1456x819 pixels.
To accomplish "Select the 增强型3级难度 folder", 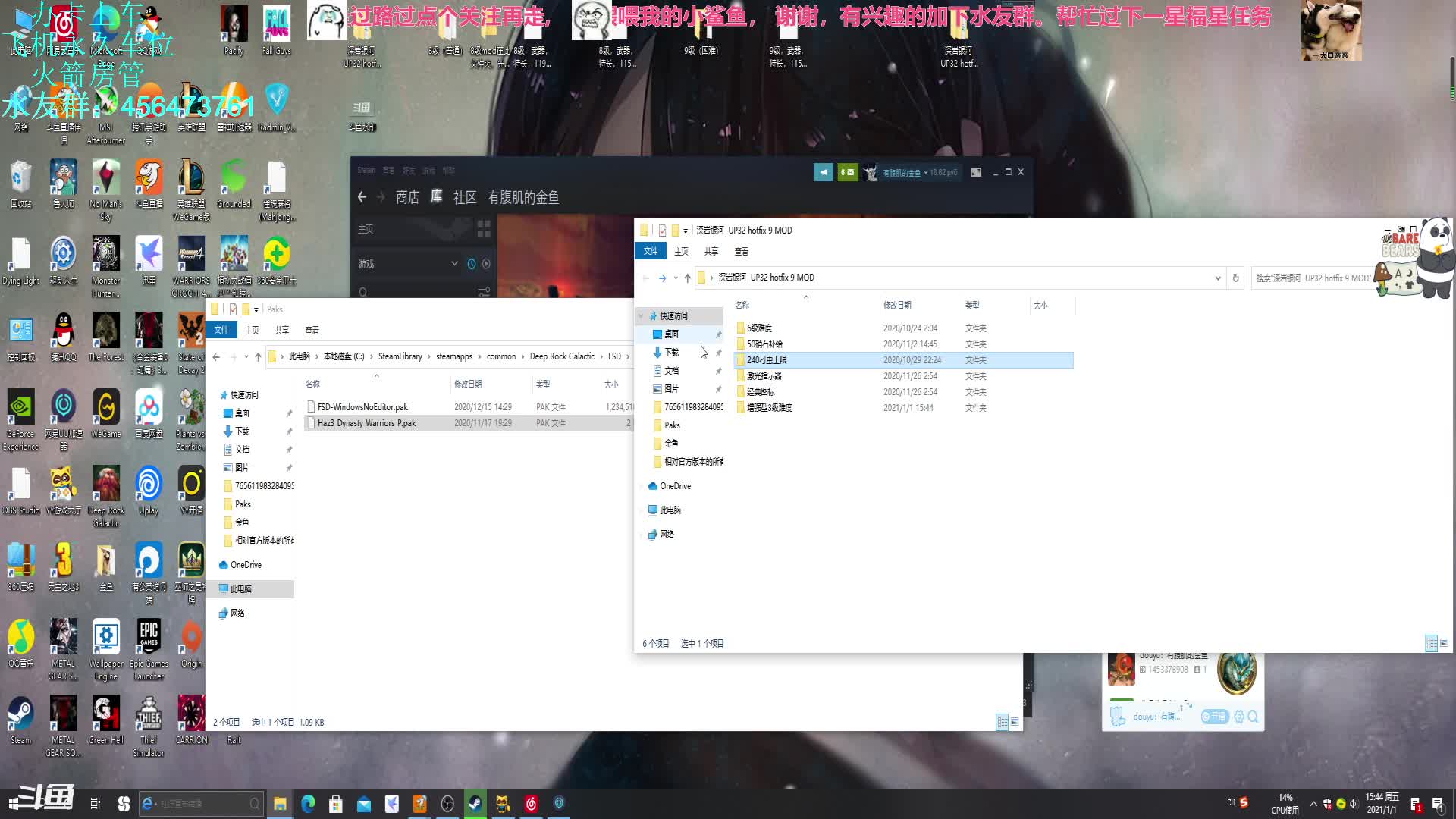I will coord(904,408).
